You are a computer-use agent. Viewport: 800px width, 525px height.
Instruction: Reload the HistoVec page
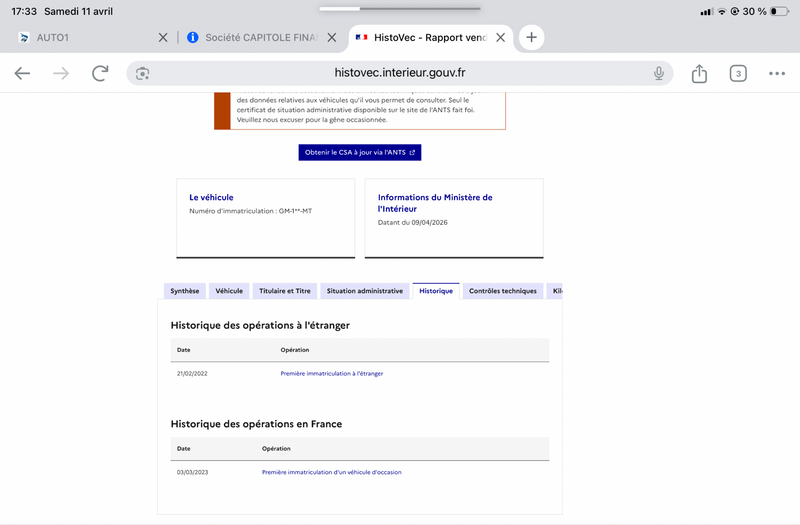coord(100,73)
